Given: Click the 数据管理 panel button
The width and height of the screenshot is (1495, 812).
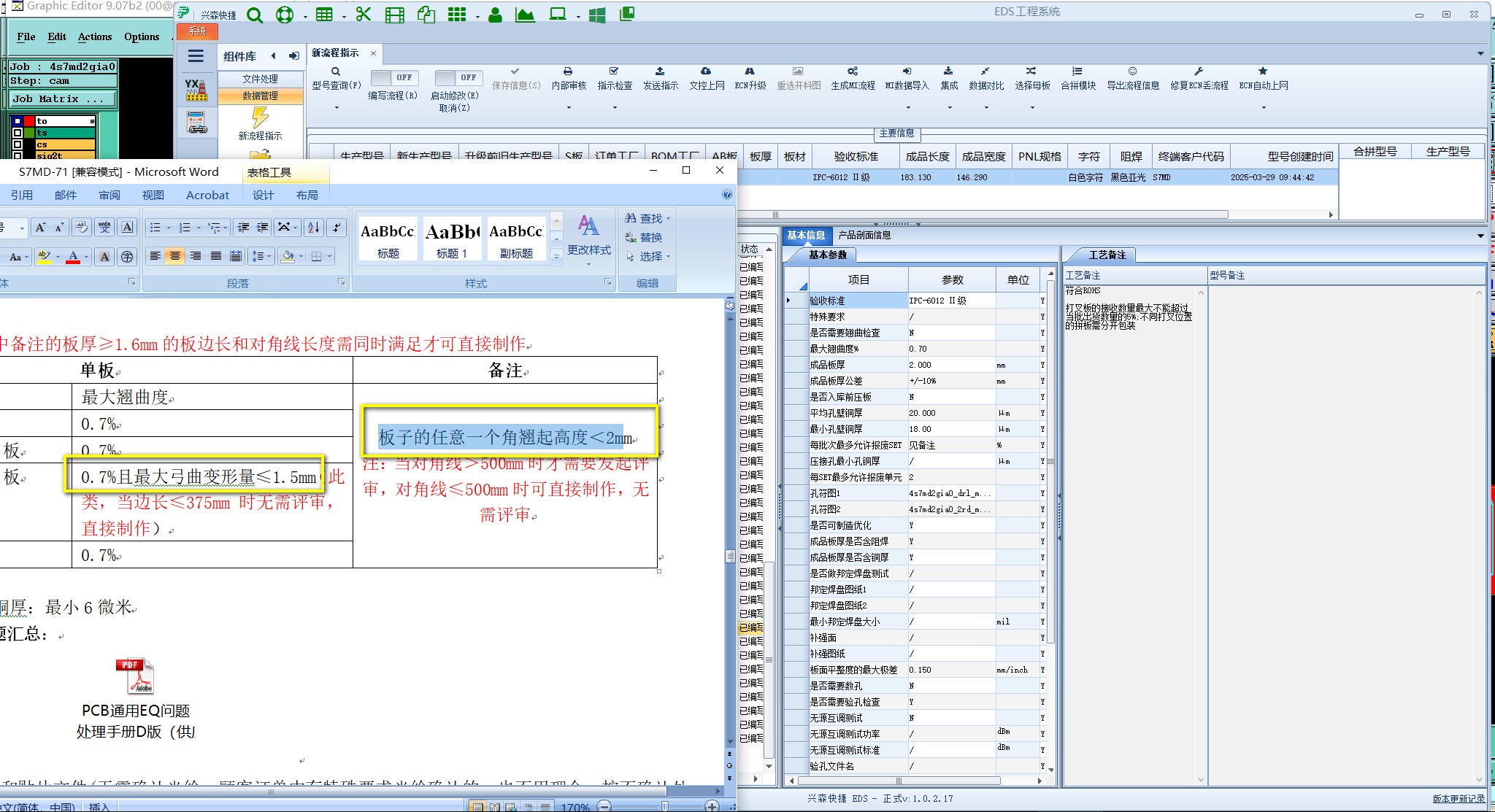Looking at the screenshot, I should 260,96.
